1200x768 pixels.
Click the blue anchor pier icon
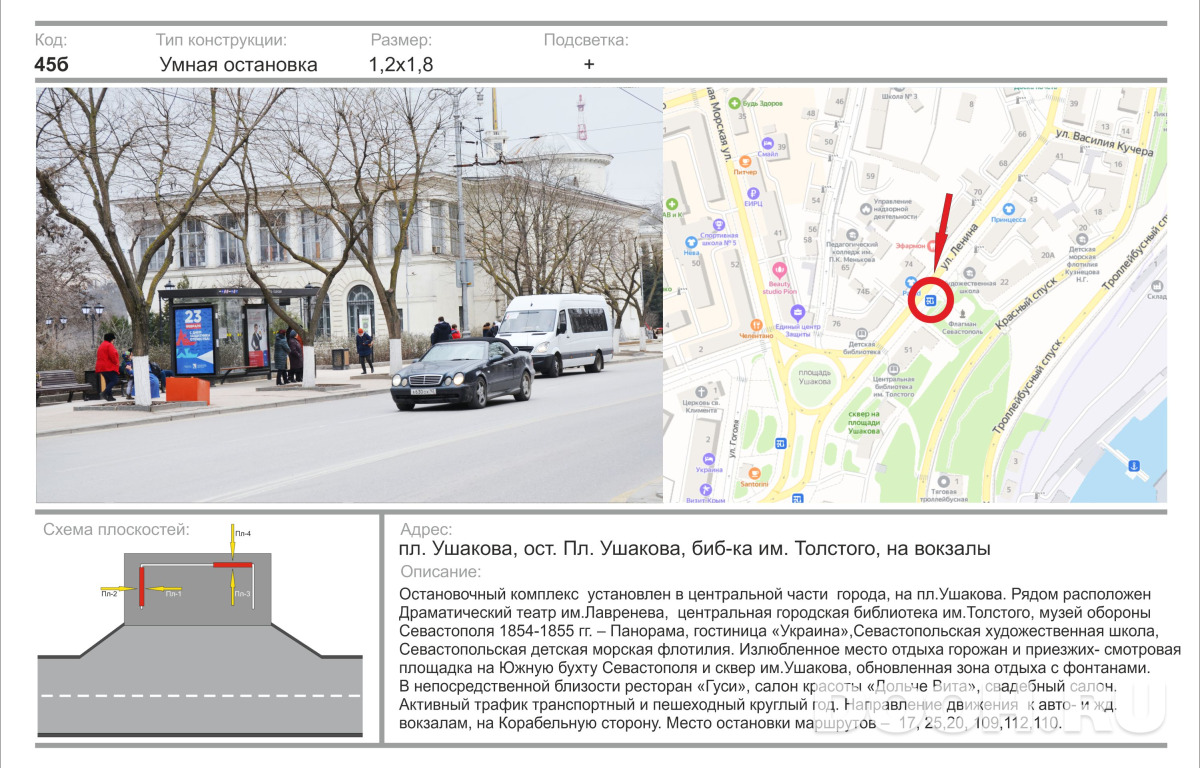click(1134, 465)
